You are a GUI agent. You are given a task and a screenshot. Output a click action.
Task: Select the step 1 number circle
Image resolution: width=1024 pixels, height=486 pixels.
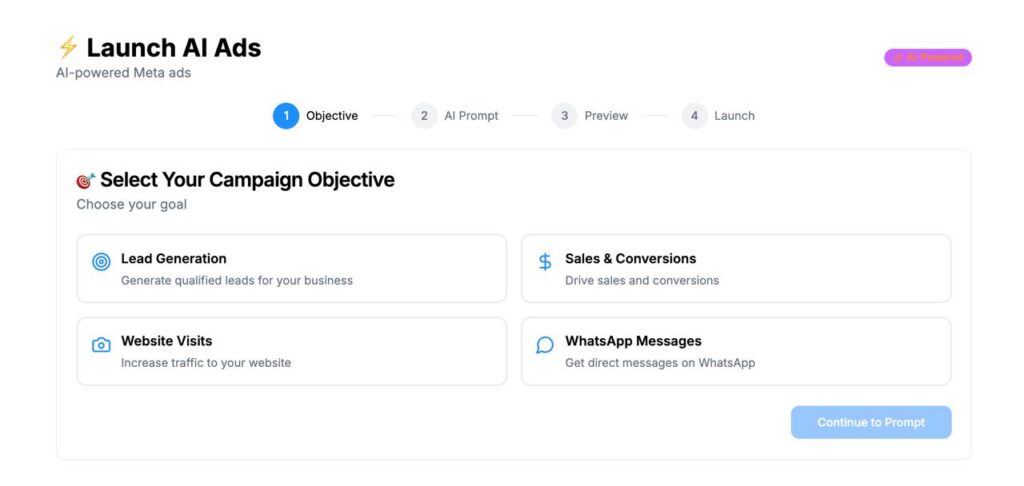[286, 116]
